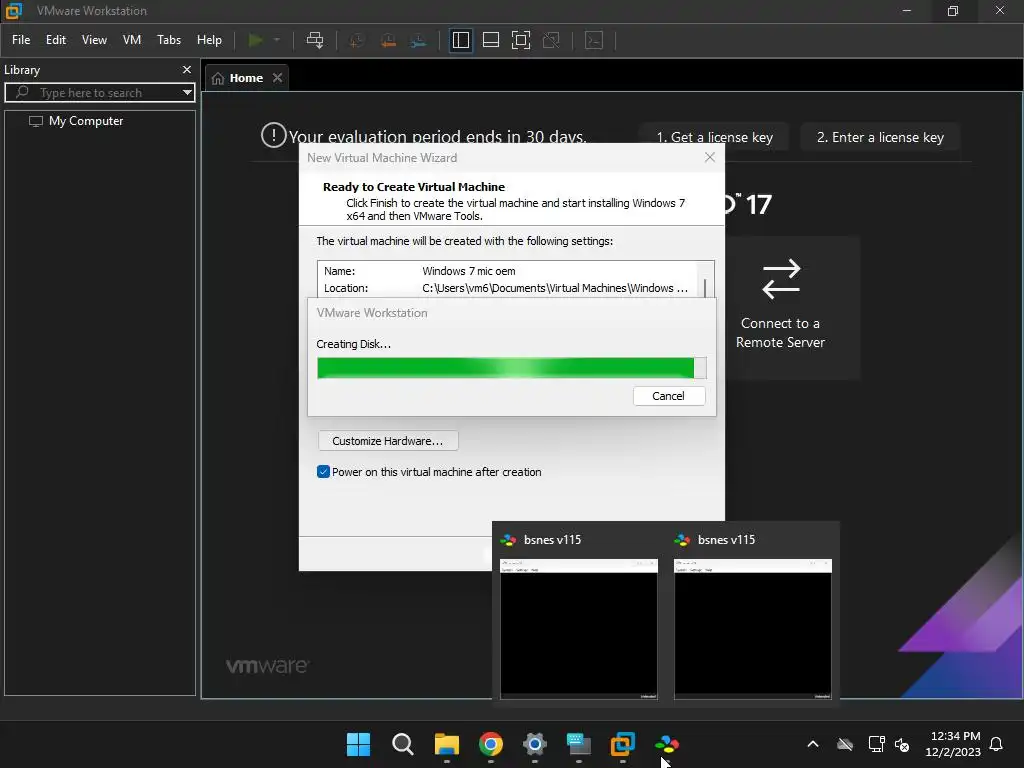The width and height of the screenshot is (1024, 768).
Task: Open Google Chrome from taskbar
Action: [x=490, y=744]
